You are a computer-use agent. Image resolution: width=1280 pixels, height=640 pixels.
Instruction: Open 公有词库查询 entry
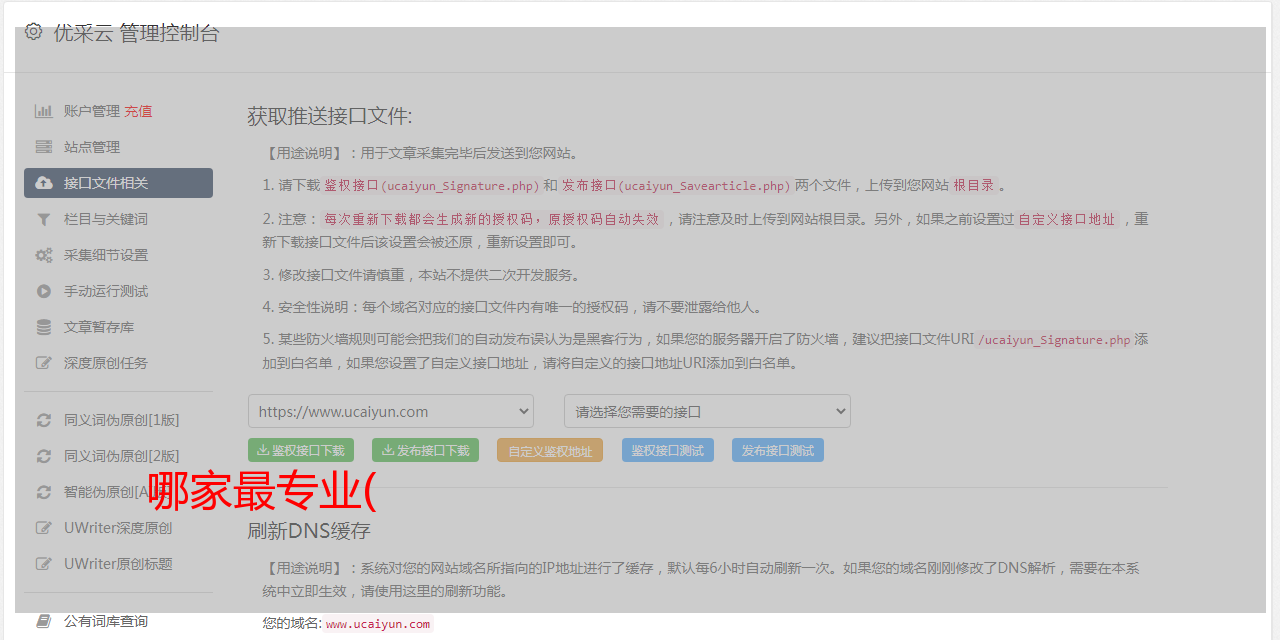click(106, 621)
